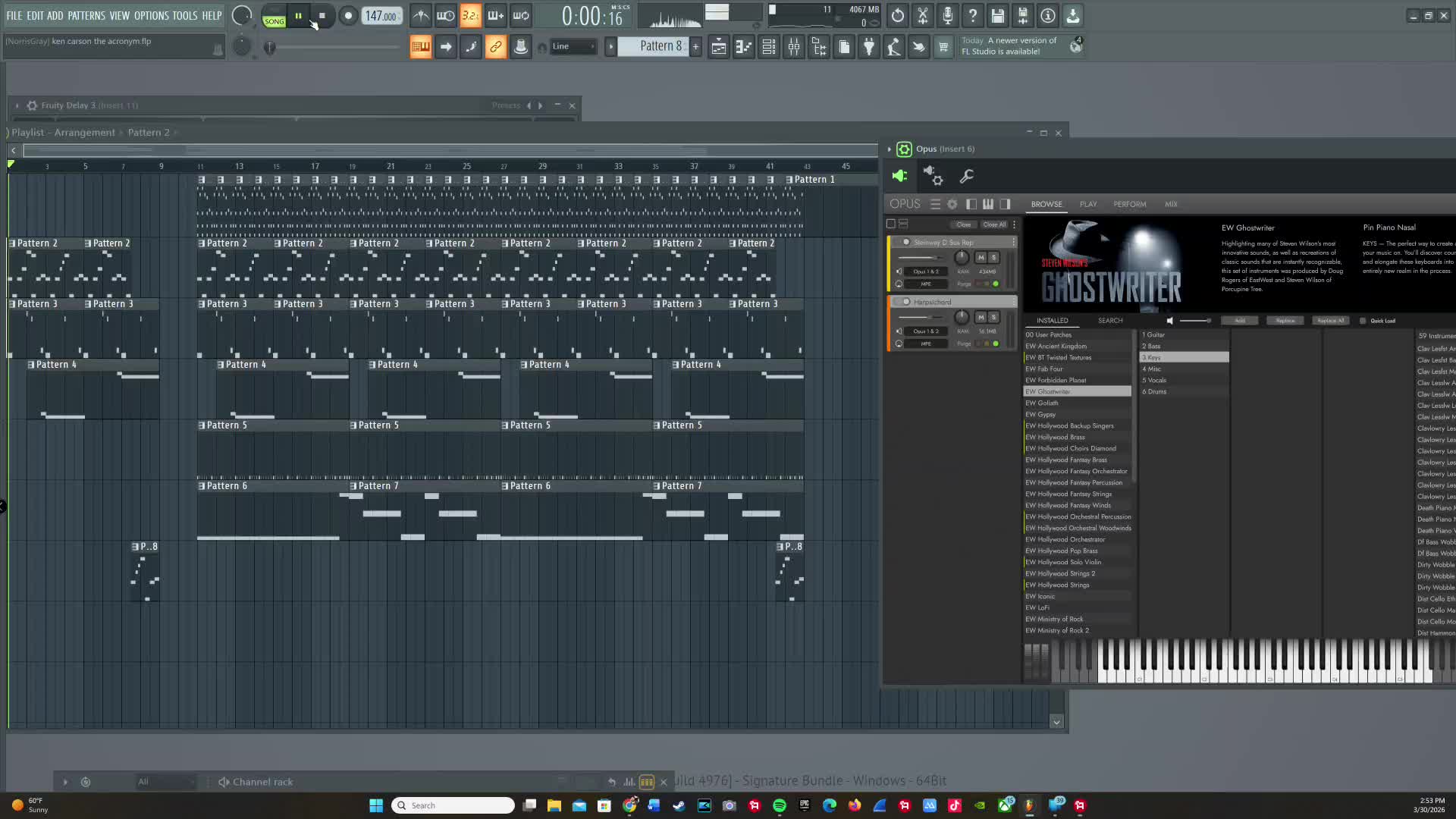
Task: Click the Close All button in Opus
Action: pyautogui.click(x=994, y=224)
